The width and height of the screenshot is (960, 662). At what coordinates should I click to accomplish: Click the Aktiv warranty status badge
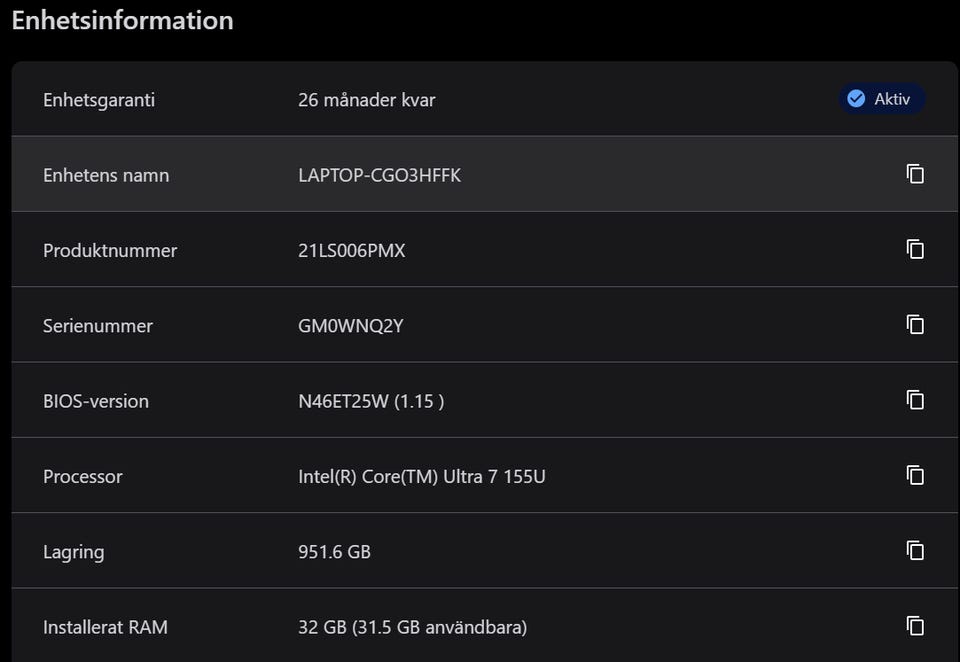click(881, 99)
